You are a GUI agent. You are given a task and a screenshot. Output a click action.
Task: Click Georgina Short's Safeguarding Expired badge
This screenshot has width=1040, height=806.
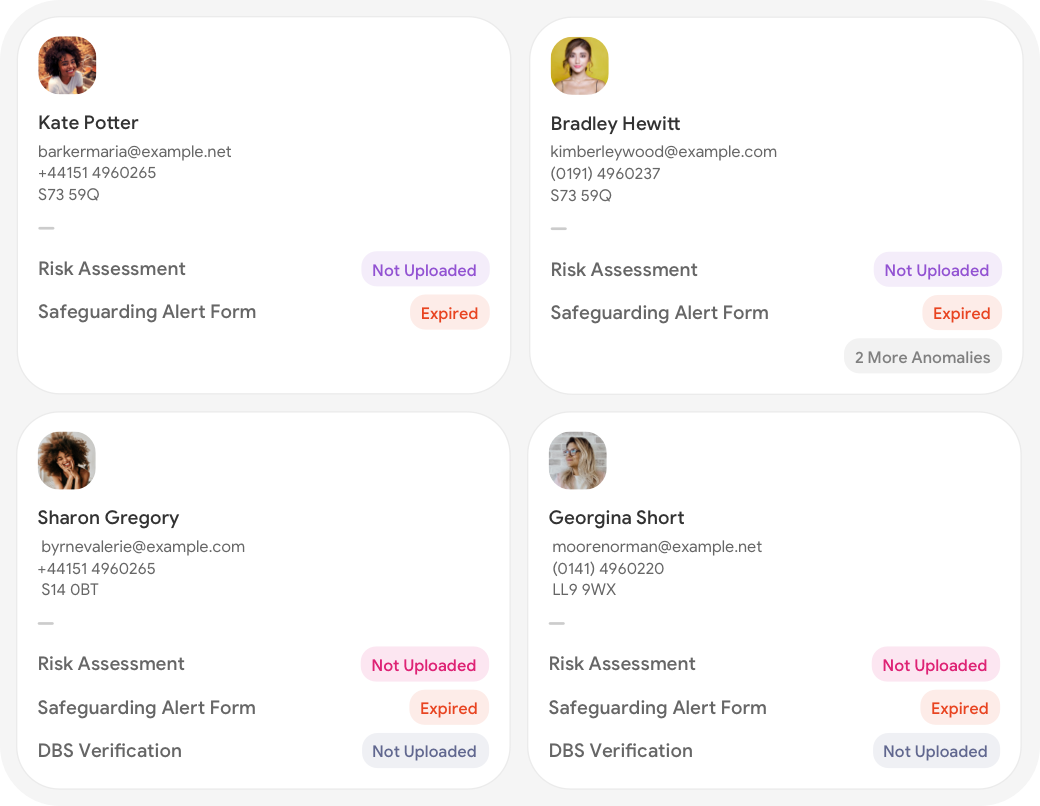point(959,708)
